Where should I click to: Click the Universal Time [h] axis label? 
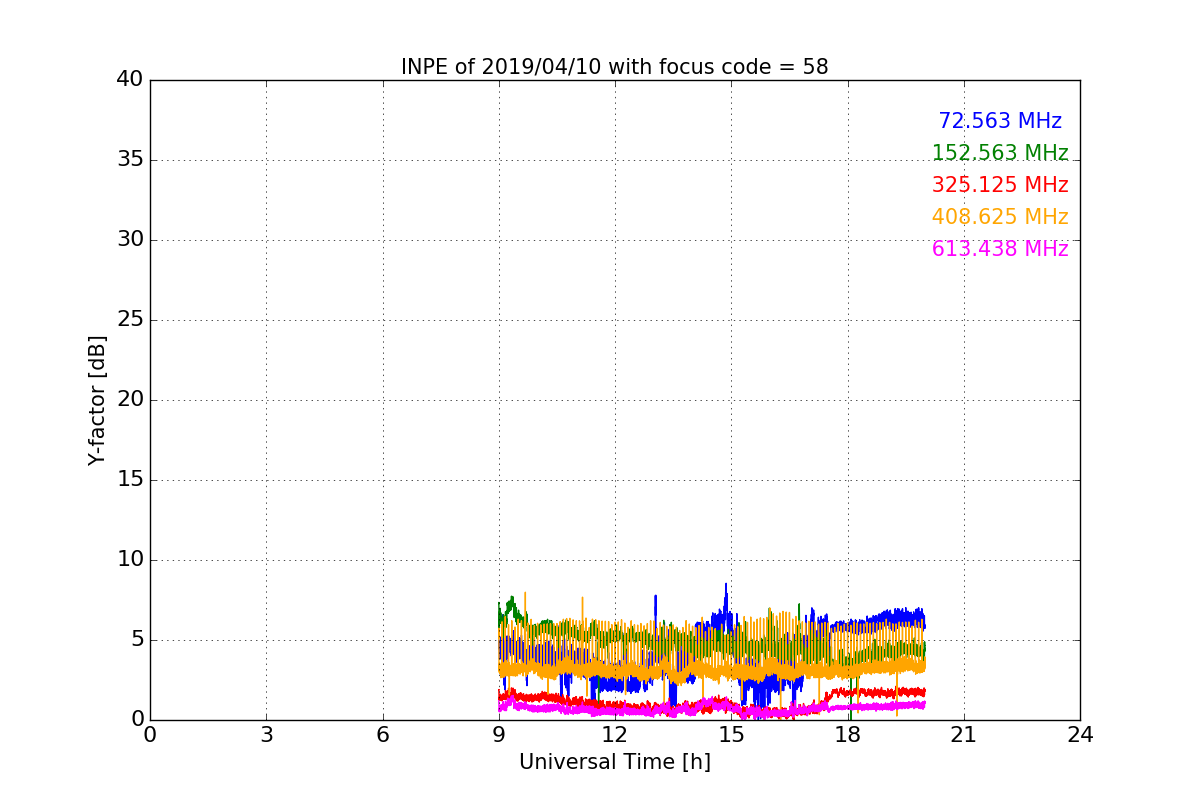pos(615,762)
